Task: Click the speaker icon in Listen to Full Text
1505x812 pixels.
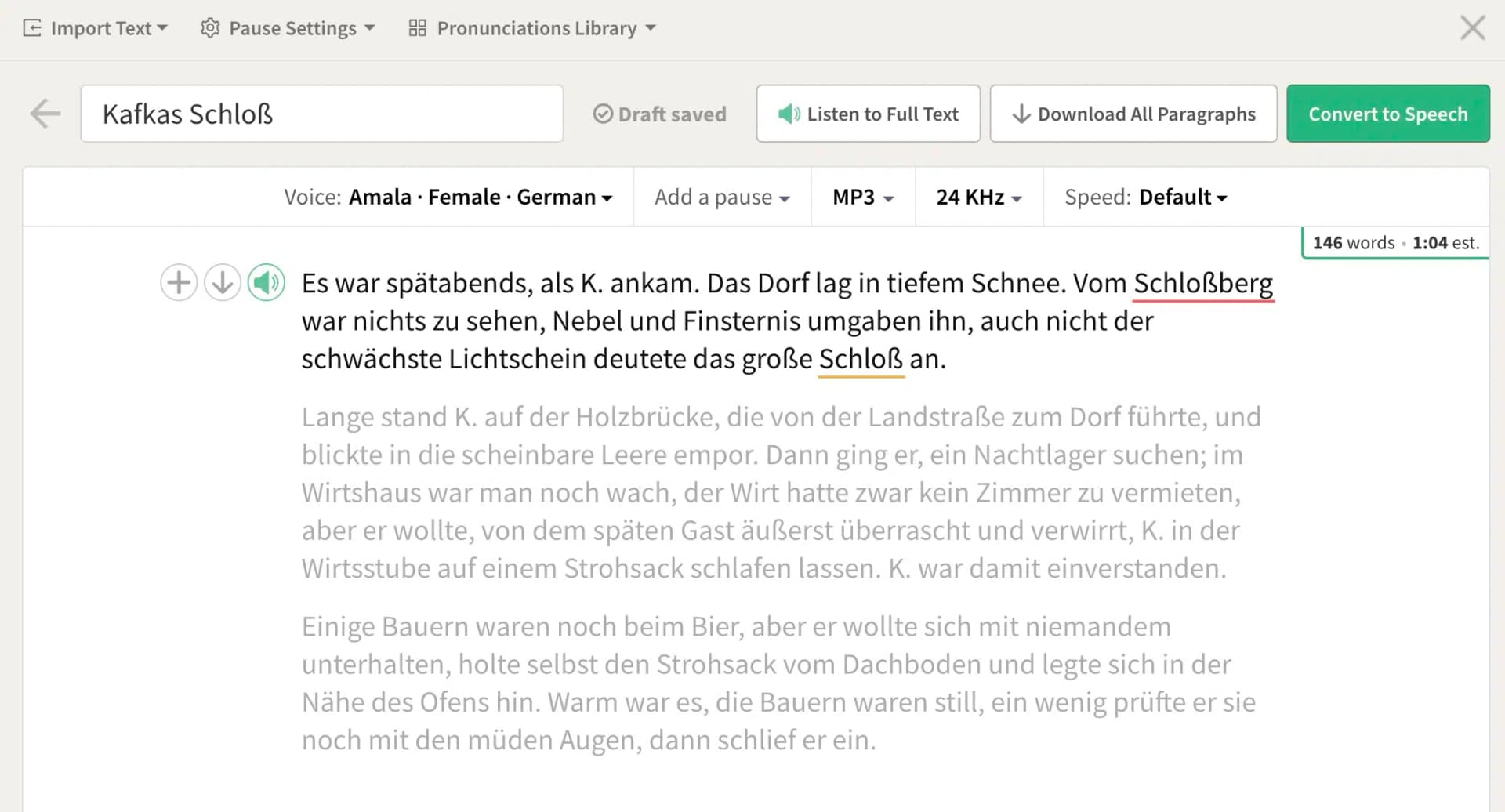Action: [x=786, y=114]
